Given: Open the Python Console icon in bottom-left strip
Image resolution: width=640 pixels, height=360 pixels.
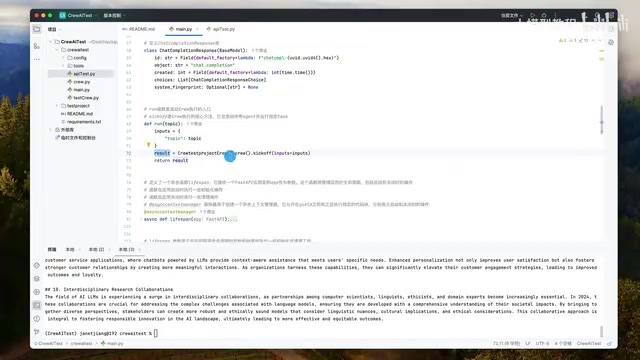Looking at the screenshot, I should click(x=37, y=265).
